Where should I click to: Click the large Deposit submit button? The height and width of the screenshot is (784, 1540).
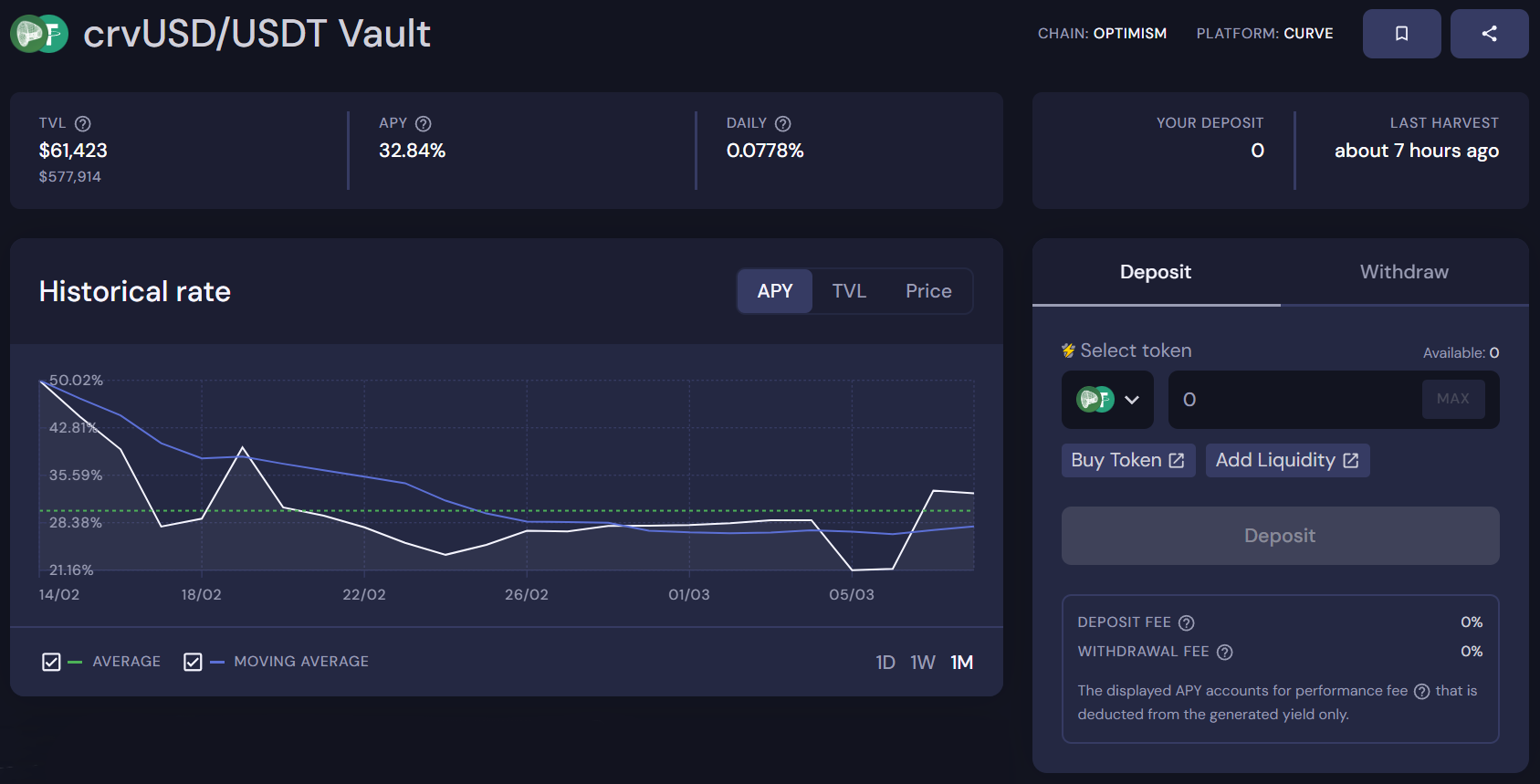1280,536
